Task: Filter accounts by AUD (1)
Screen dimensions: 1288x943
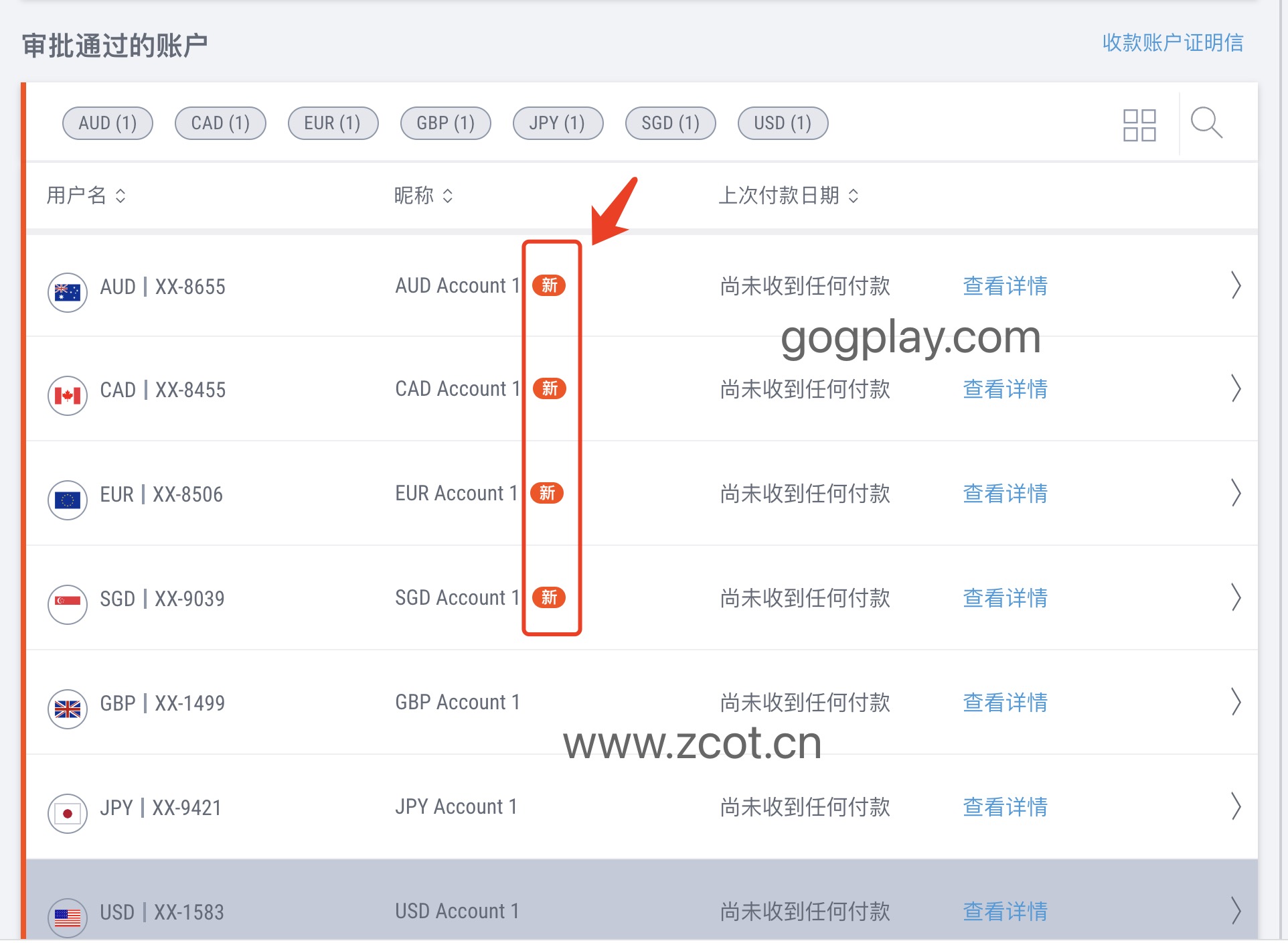Action: [108, 123]
